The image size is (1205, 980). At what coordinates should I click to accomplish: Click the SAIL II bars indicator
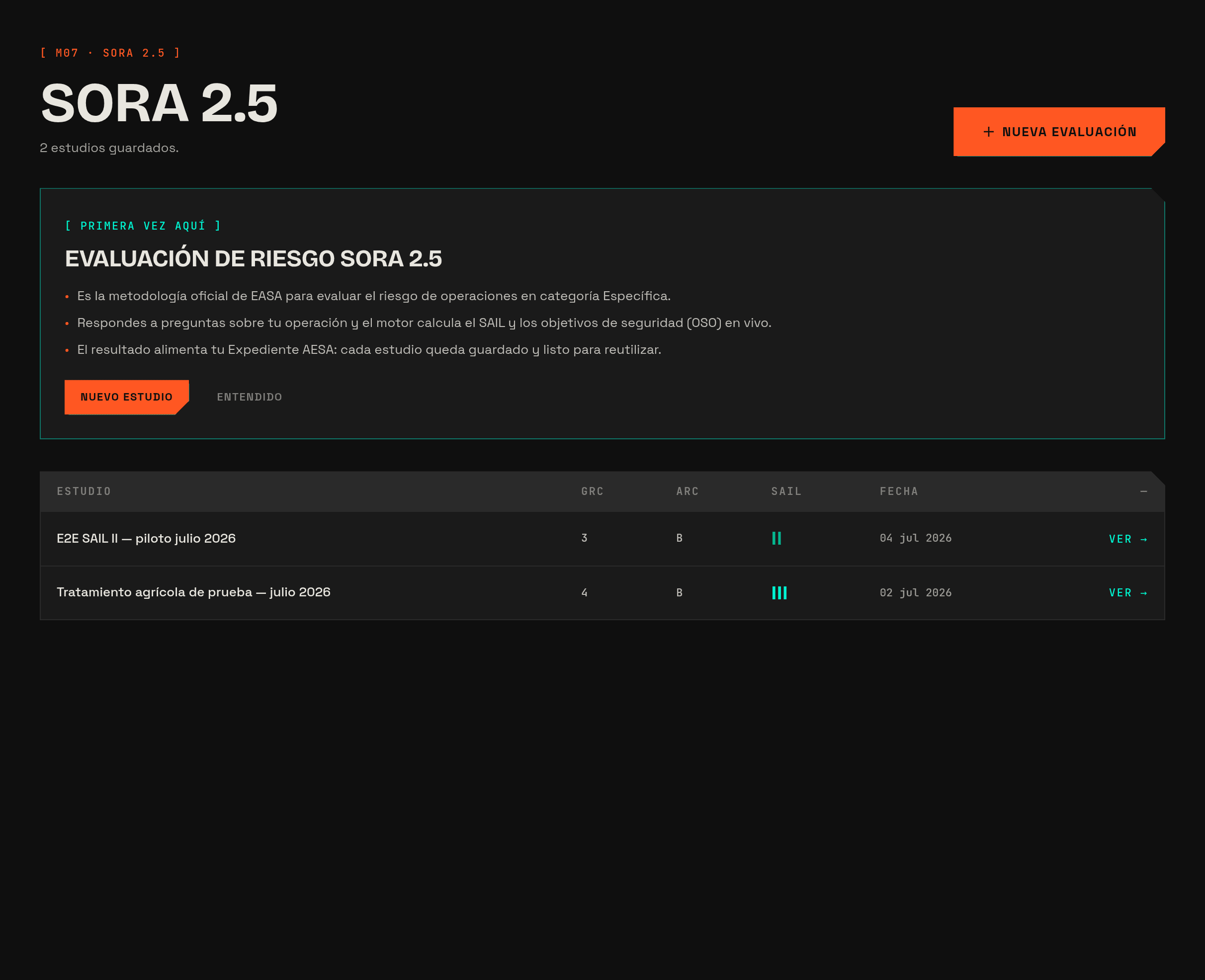pyautogui.click(x=776, y=539)
